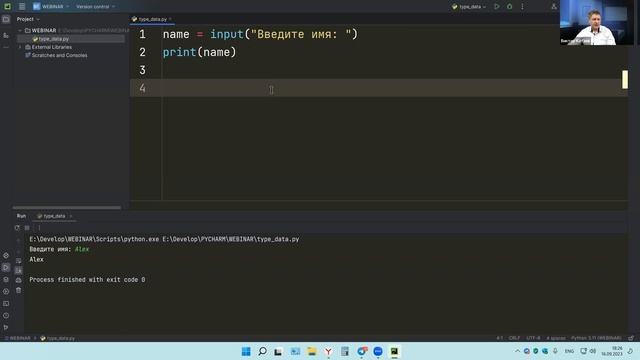Click python.exe path in run console
The height and width of the screenshot is (360, 640).
coord(94,239)
